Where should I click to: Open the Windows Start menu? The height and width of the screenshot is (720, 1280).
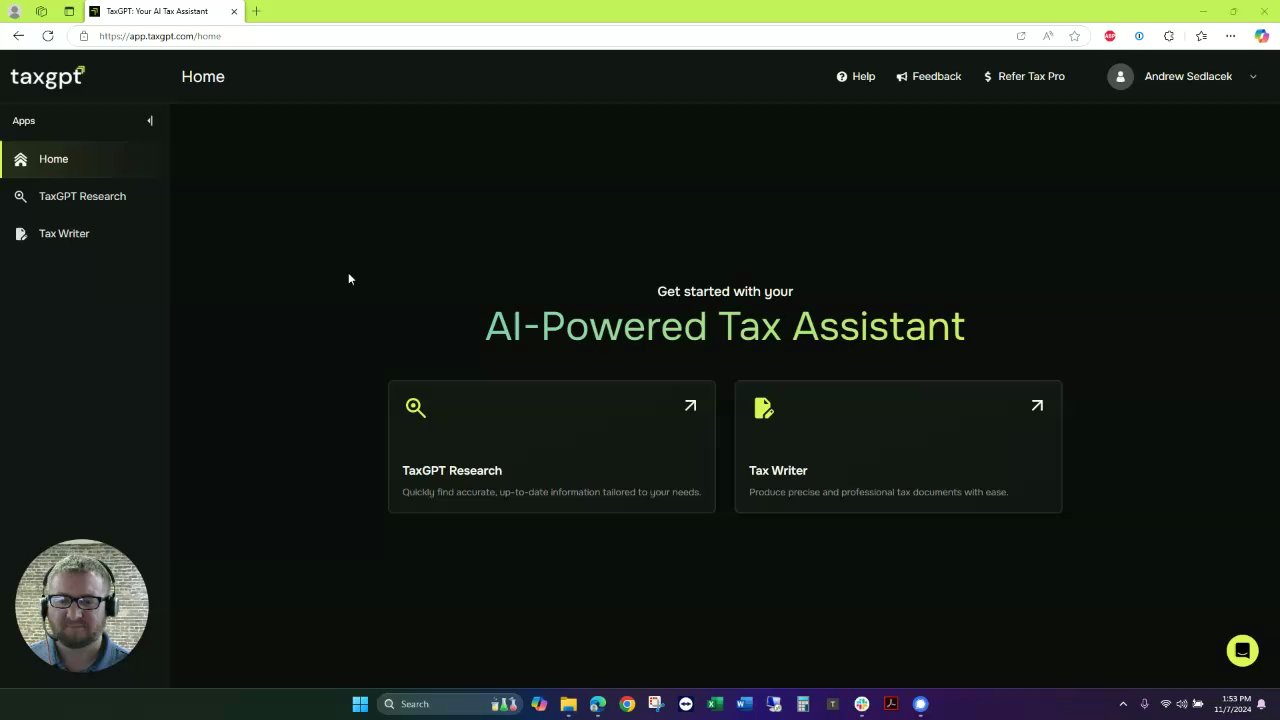(360, 704)
